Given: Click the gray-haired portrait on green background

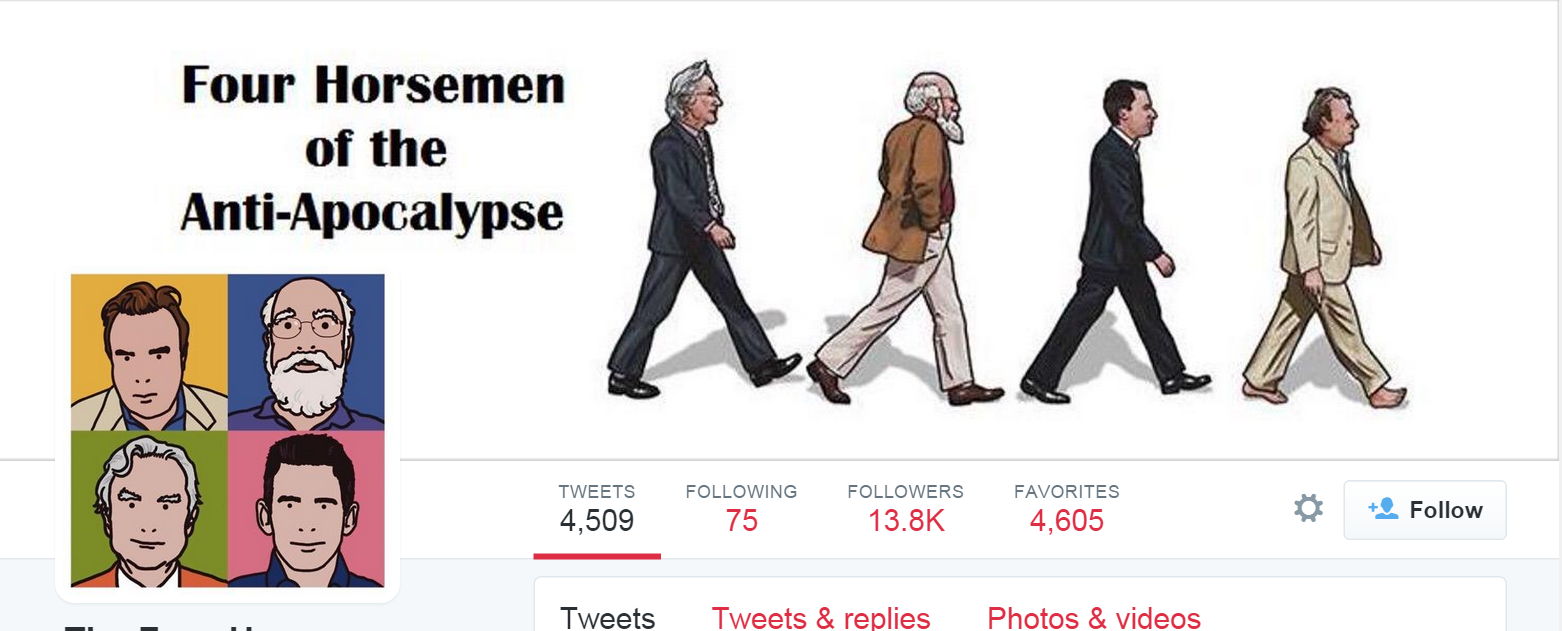Looking at the screenshot, I should click(149, 508).
